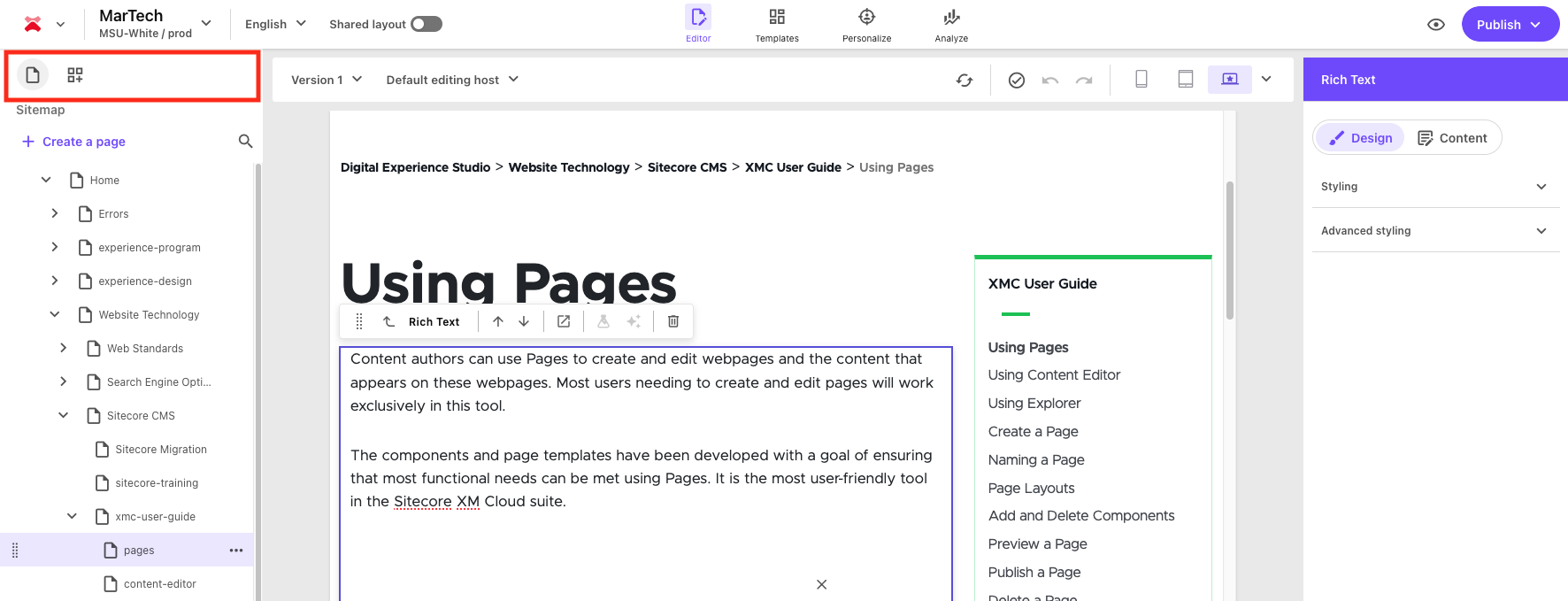Click the preview eye icon
The height and width of the screenshot is (601, 1568).
pos(1436,25)
